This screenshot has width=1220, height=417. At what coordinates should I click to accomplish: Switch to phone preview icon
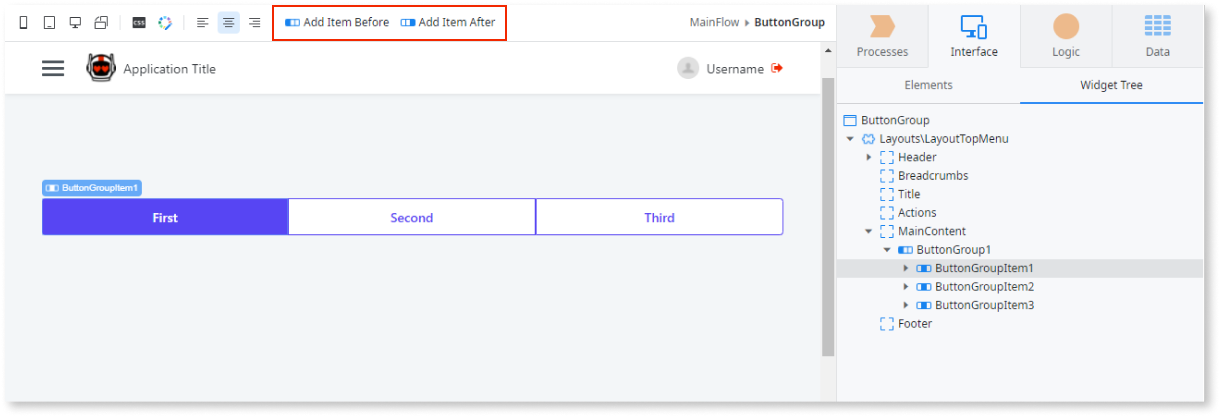click(24, 22)
